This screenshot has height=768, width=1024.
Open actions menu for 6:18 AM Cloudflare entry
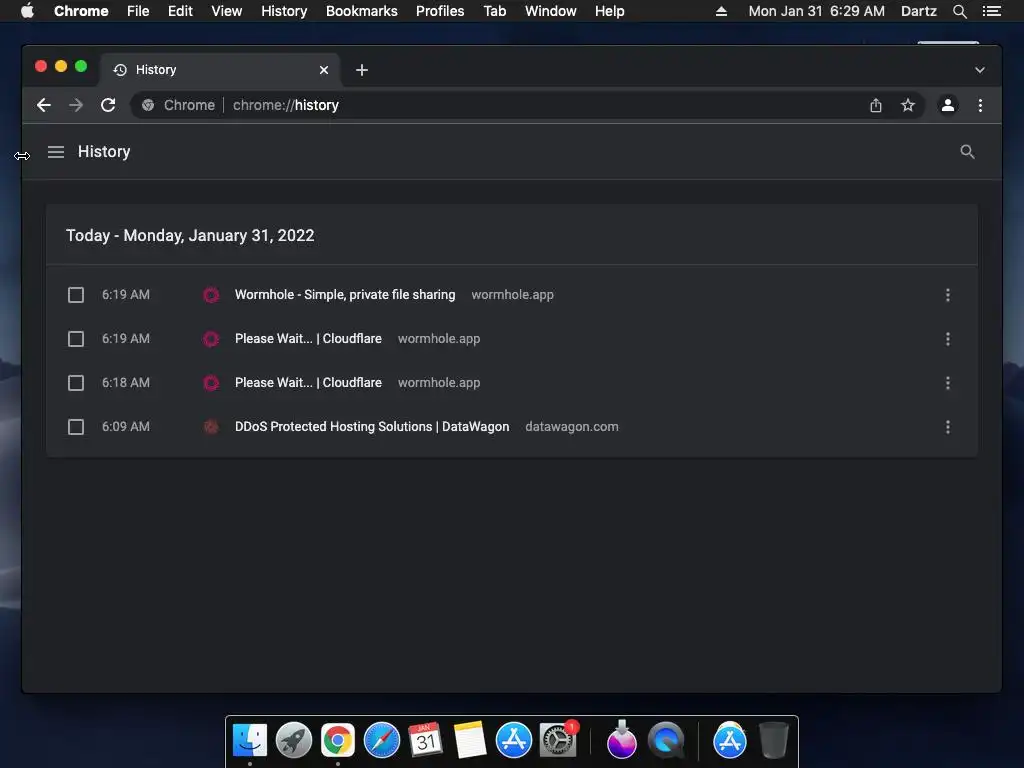pos(948,383)
